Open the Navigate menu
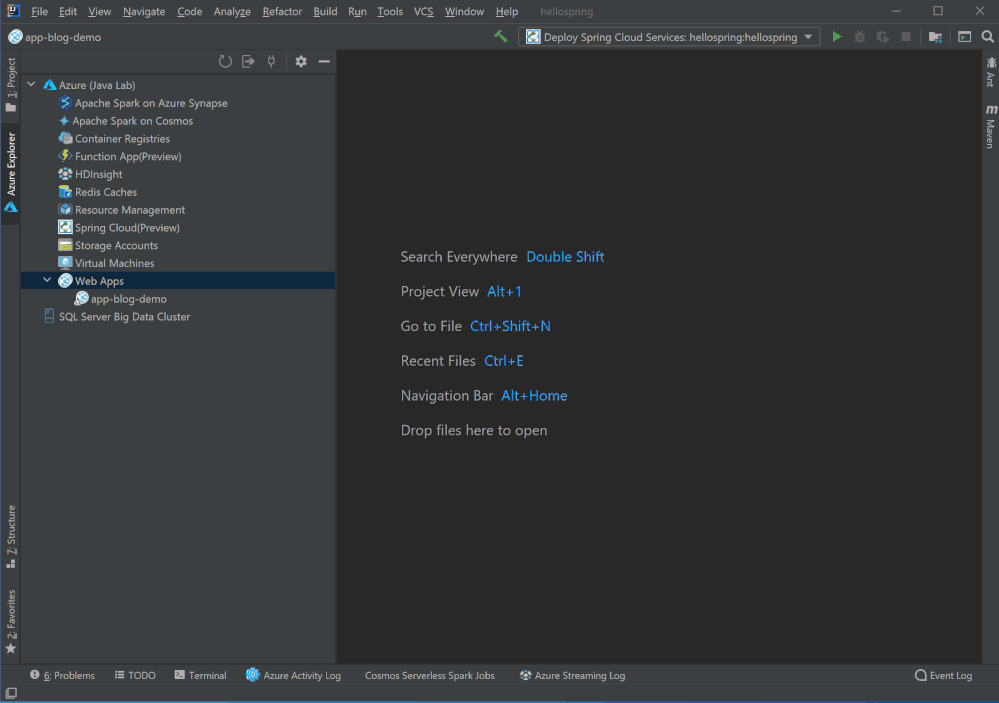The height and width of the screenshot is (703, 999). point(144,11)
